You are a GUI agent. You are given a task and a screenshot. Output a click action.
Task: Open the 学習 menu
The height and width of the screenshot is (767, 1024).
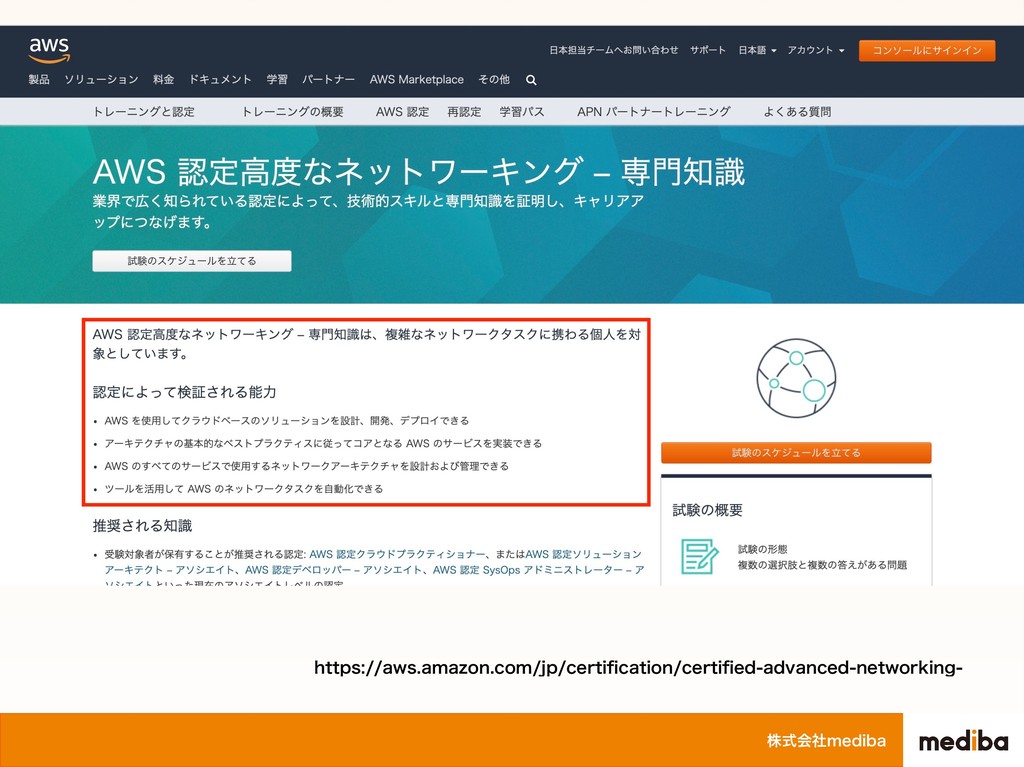[277, 80]
